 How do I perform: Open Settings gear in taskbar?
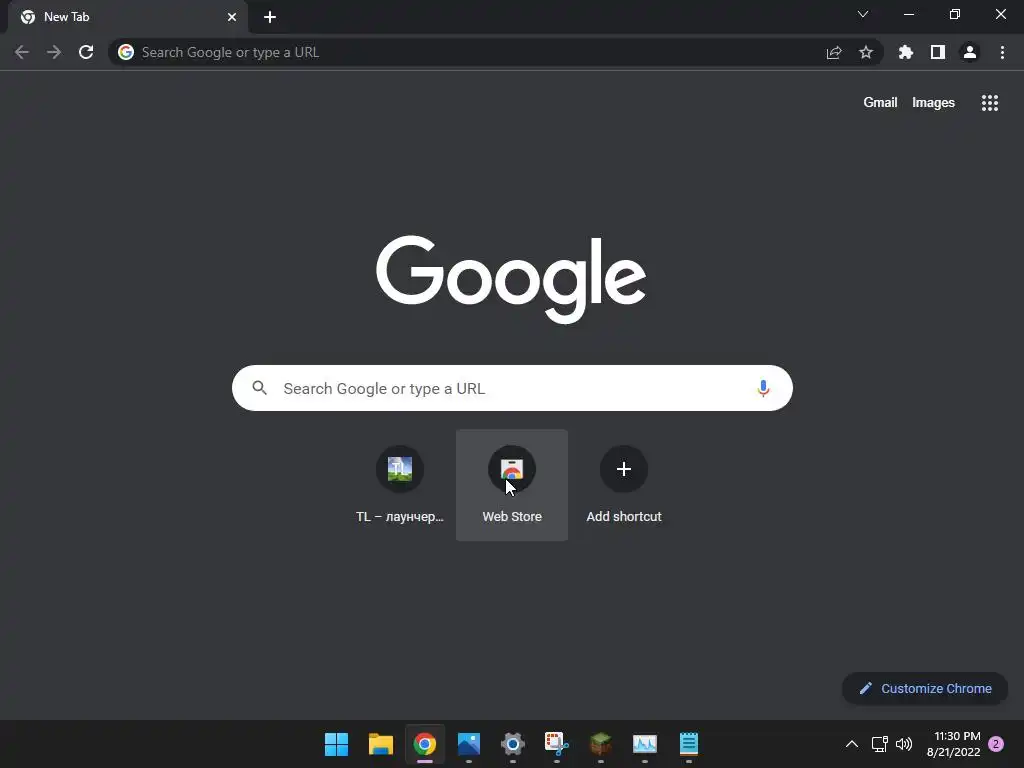(513, 744)
